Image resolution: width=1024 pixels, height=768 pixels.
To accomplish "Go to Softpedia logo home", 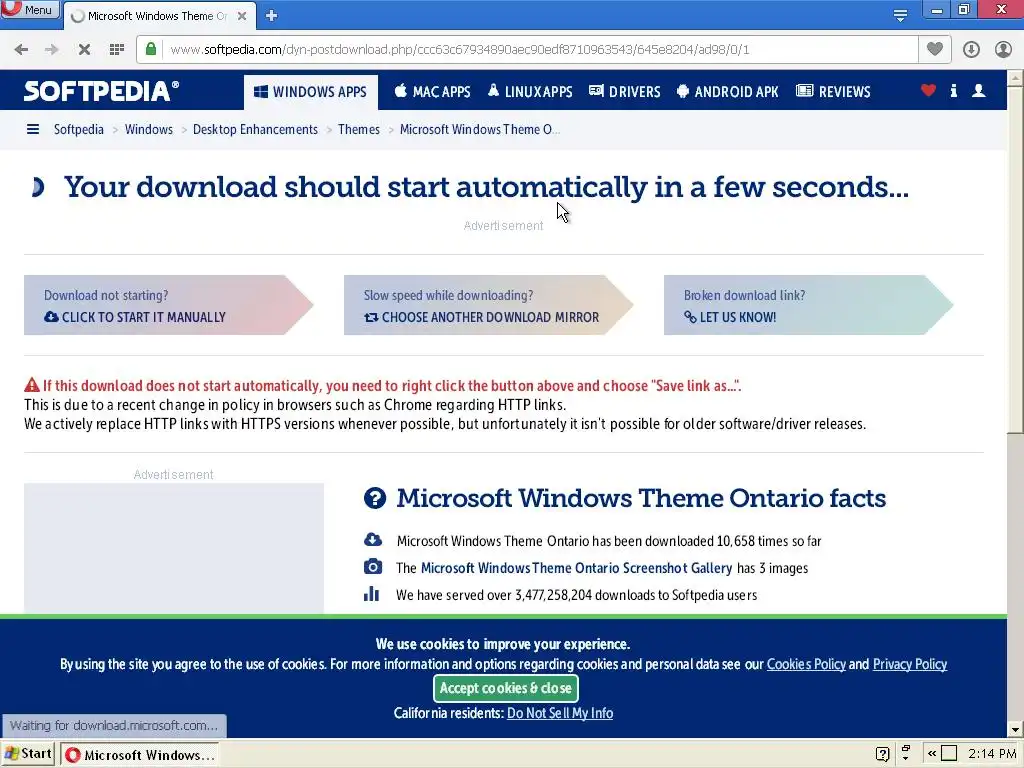I will coord(101,91).
